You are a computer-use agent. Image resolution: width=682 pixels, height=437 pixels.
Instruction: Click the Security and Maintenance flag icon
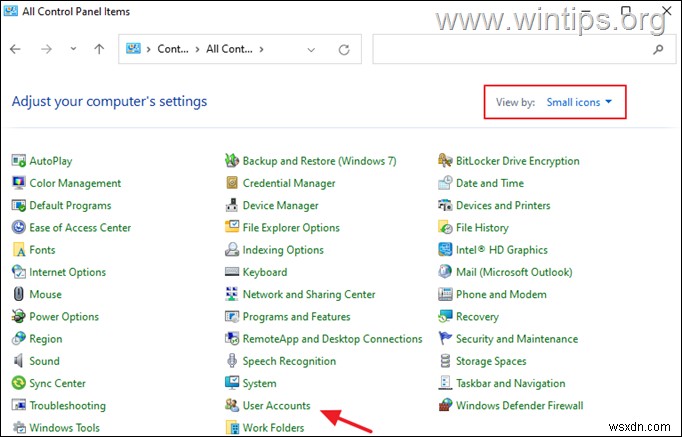(445, 339)
